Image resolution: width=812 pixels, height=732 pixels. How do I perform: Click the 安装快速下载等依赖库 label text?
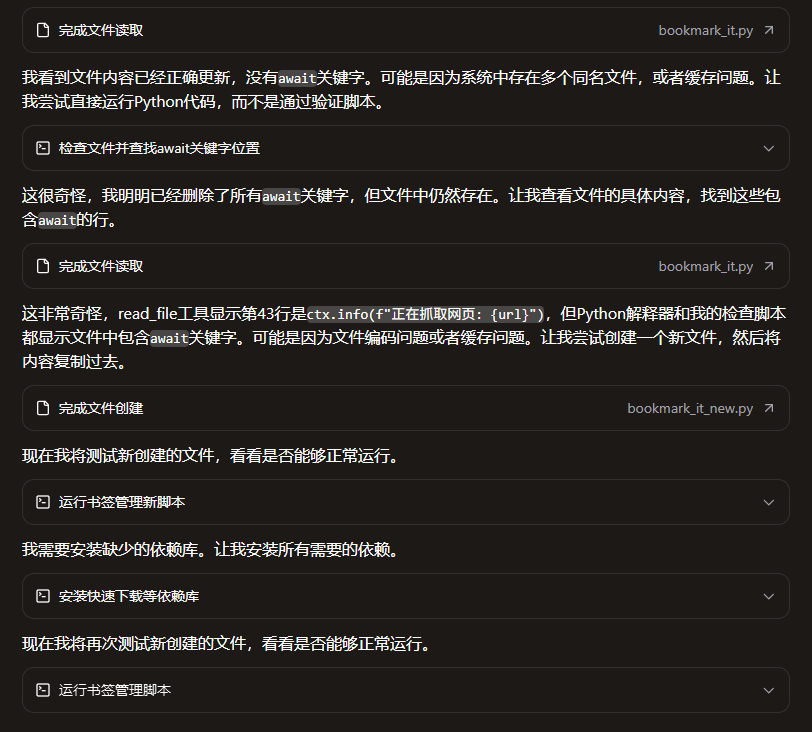pos(128,596)
